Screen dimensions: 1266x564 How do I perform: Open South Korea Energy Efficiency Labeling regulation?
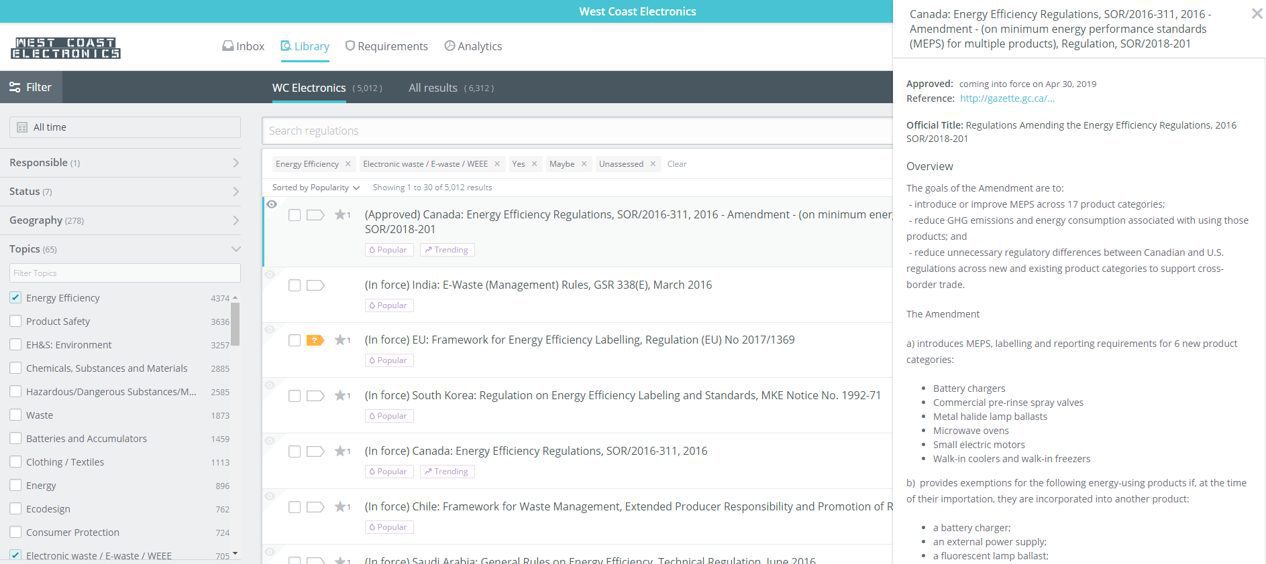tap(623, 395)
